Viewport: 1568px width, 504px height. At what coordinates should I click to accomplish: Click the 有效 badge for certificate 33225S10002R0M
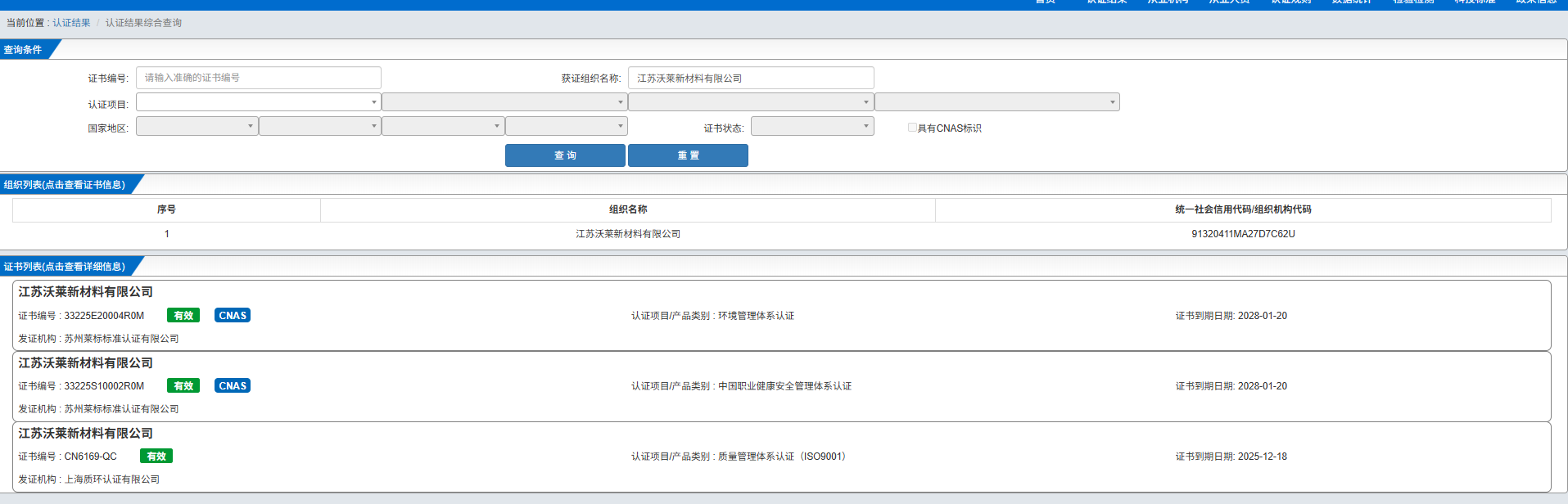(183, 386)
